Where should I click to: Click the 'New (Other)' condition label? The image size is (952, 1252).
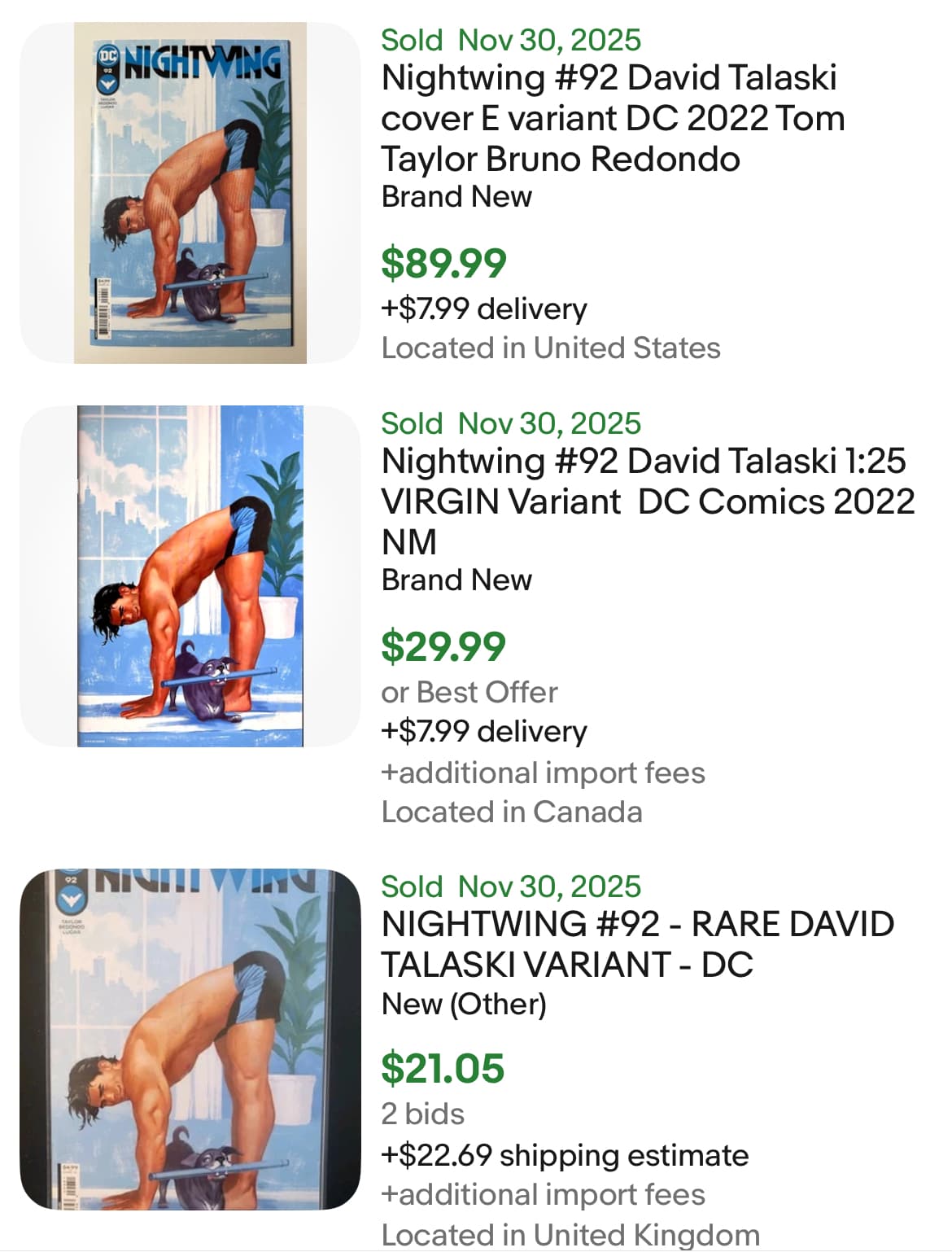tap(464, 1005)
